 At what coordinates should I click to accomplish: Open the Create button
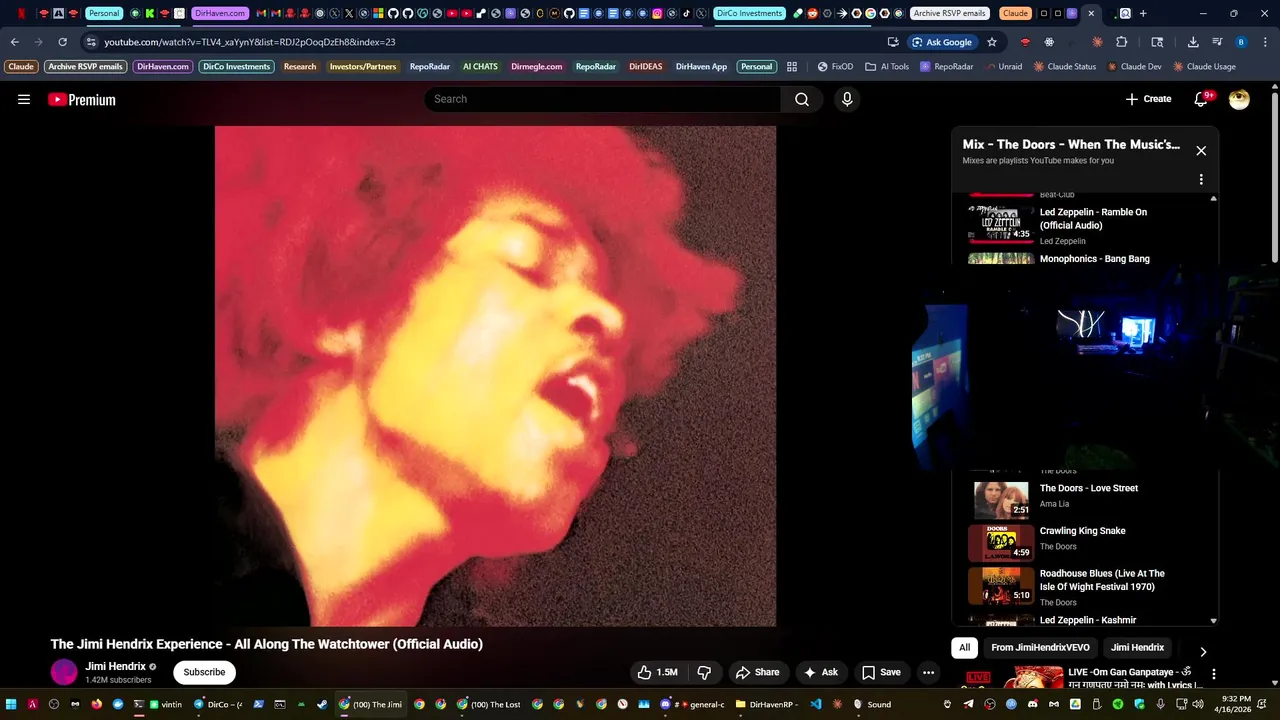point(1148,99)
